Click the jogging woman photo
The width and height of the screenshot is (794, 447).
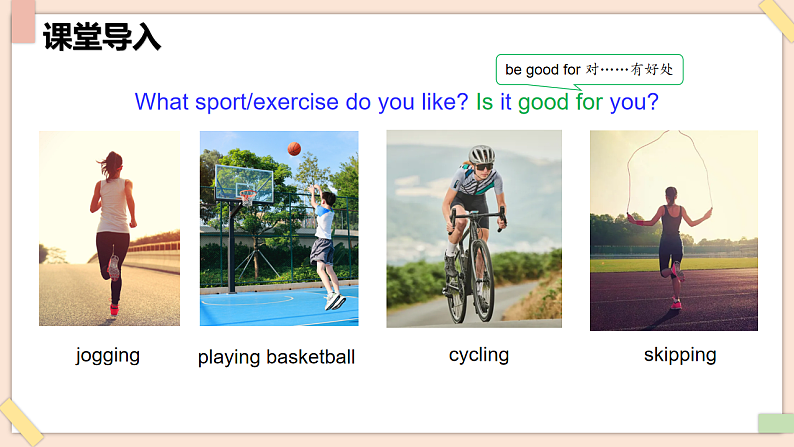click(x=109, y=228)
